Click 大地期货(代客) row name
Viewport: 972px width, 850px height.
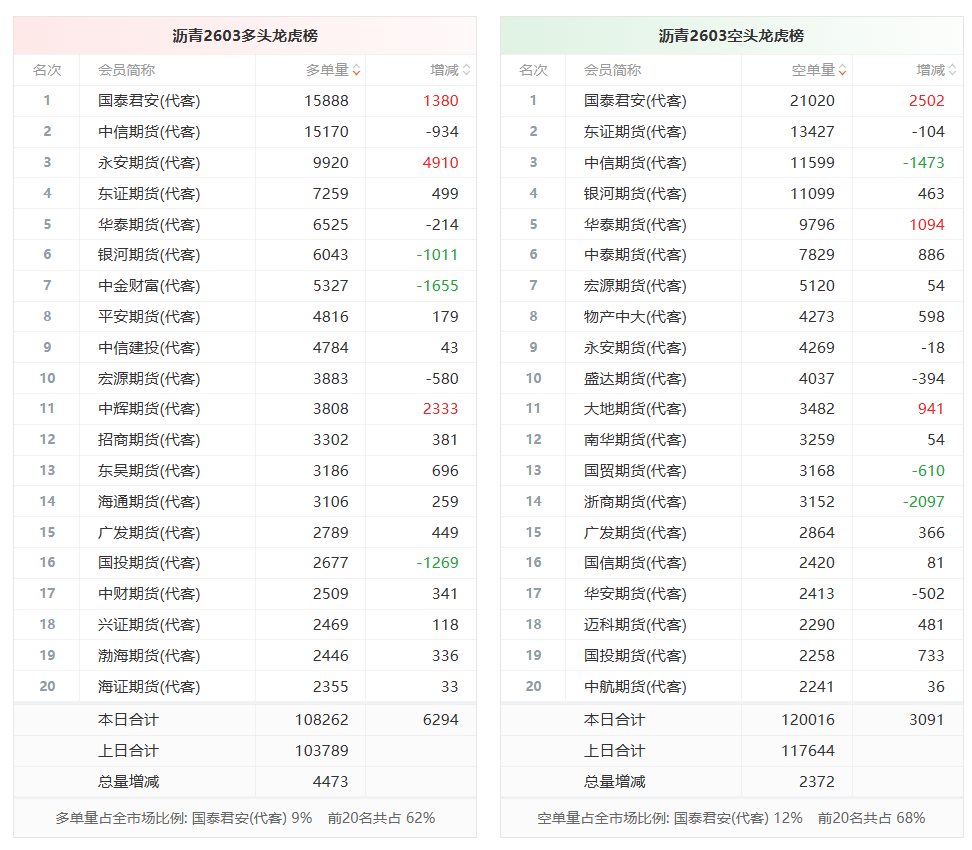pos(635,409)
